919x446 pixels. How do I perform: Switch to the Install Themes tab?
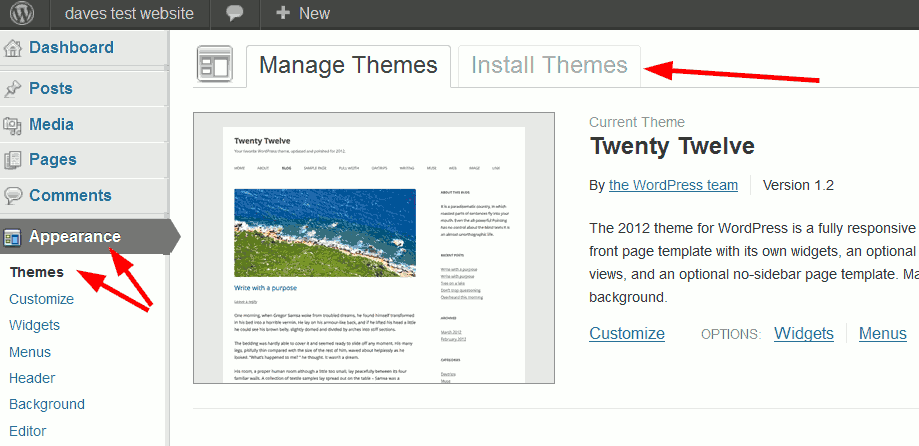click(x=549, y=65)
